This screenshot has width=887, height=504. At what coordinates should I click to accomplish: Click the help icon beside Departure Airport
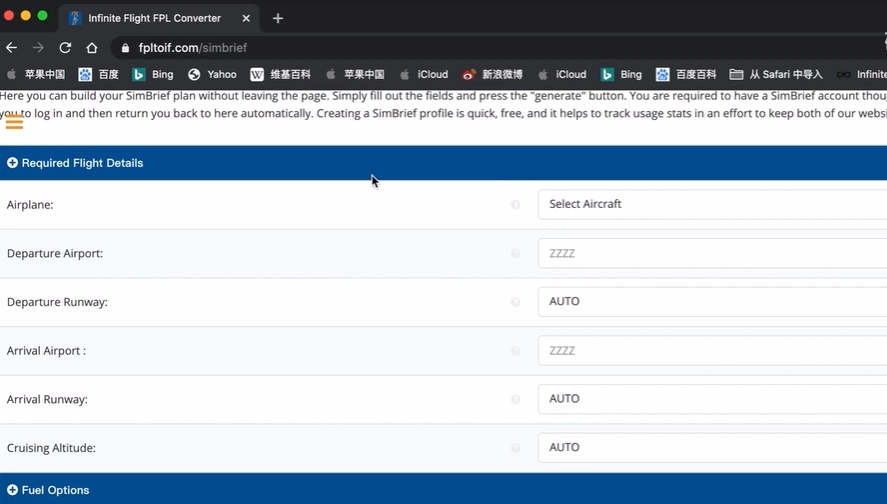(516, 254)
